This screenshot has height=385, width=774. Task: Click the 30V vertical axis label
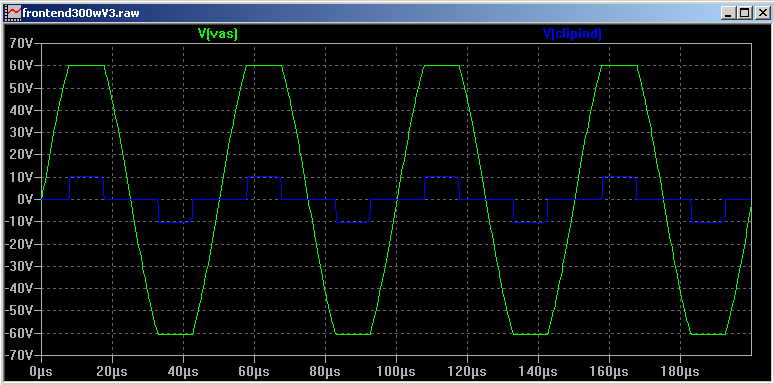21,132
